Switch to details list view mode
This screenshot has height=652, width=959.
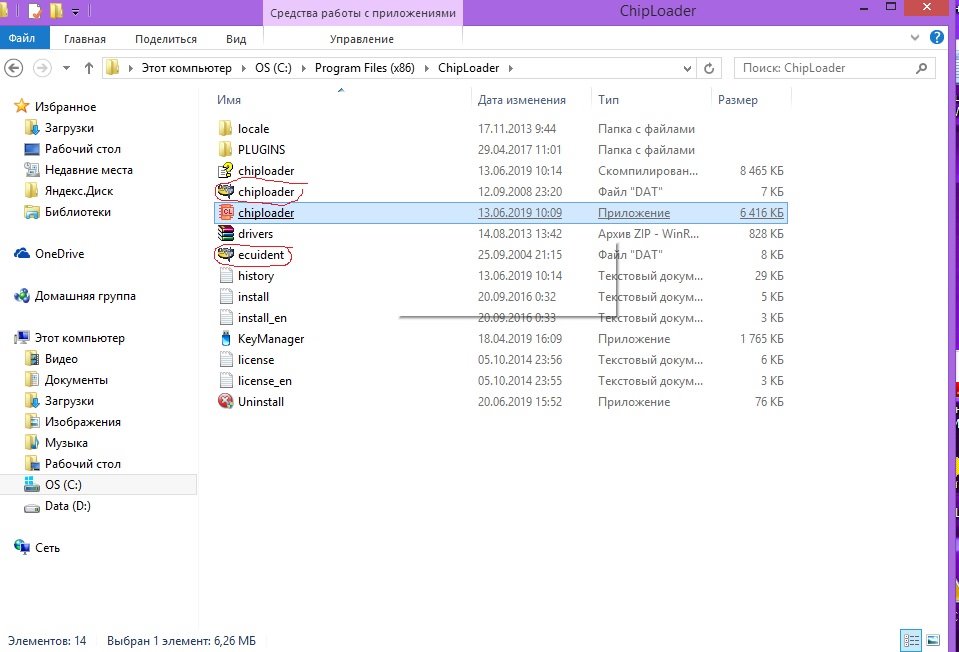pyautogui.click(x=911, y=639)
